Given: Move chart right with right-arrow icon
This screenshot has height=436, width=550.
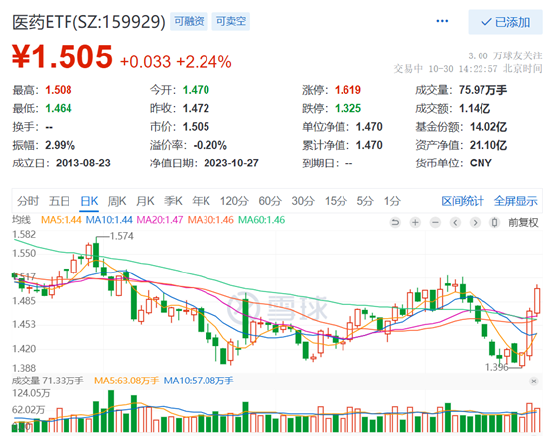Looking at the screenshot, I should [x=475, y=222].
